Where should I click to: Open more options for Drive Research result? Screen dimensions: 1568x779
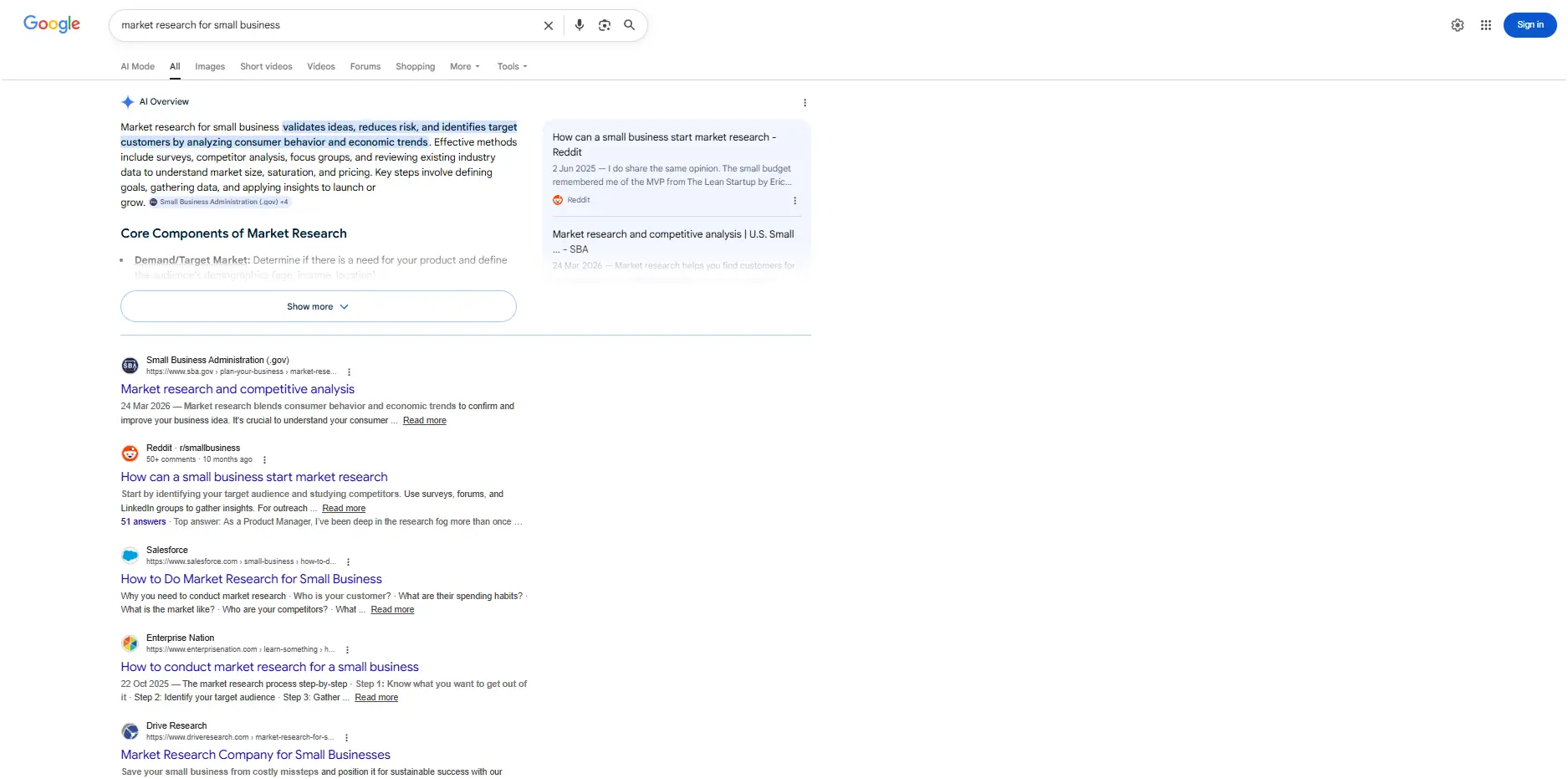[x=346, y=738]
